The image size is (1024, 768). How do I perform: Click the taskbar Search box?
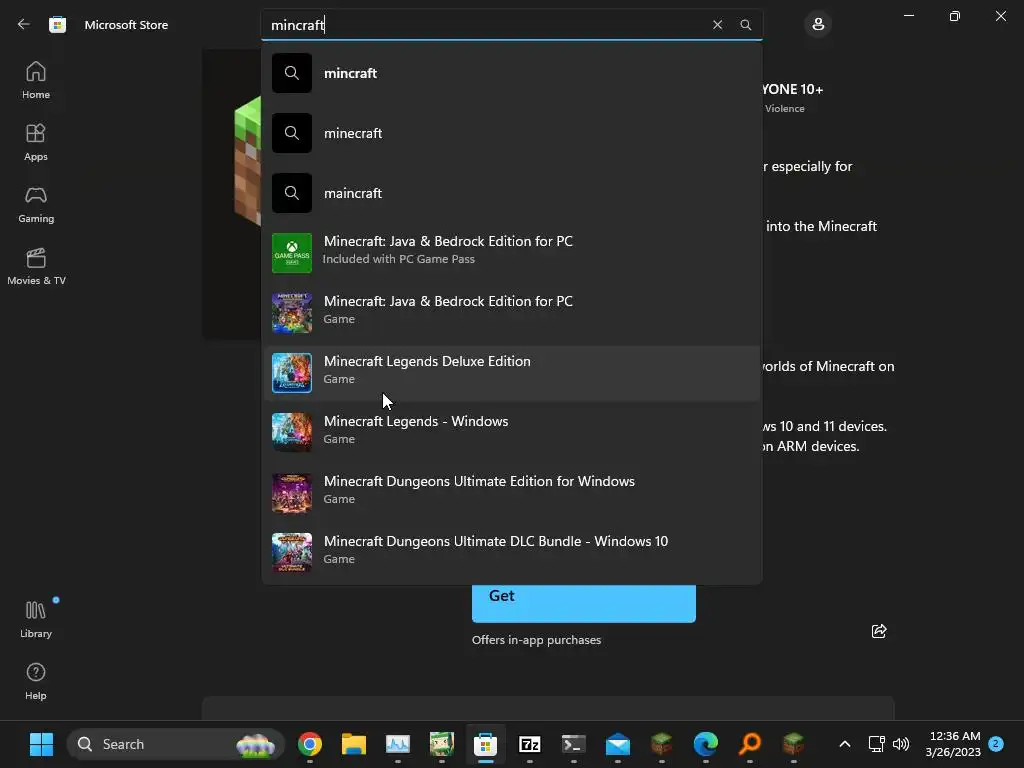click(176, 744)
